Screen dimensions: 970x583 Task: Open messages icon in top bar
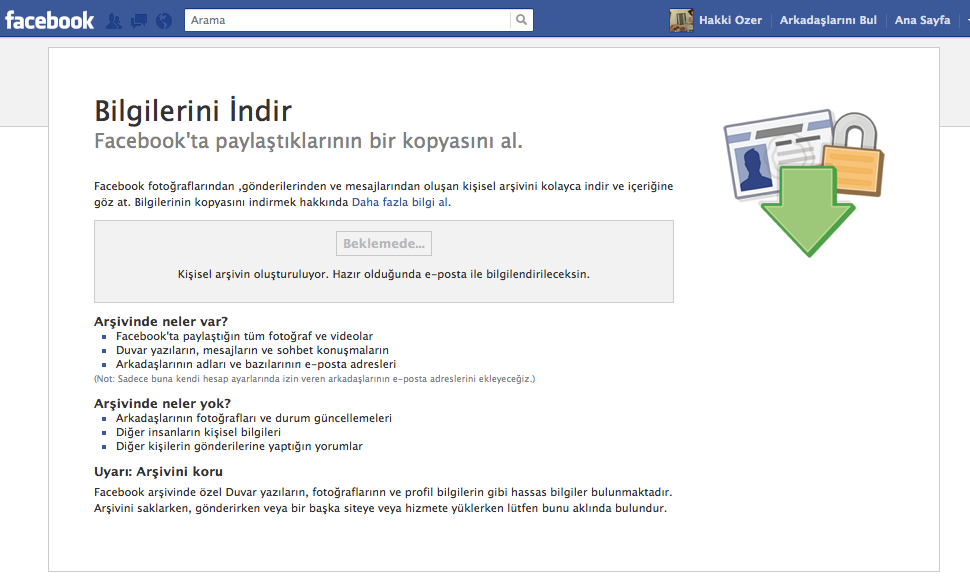139,21
